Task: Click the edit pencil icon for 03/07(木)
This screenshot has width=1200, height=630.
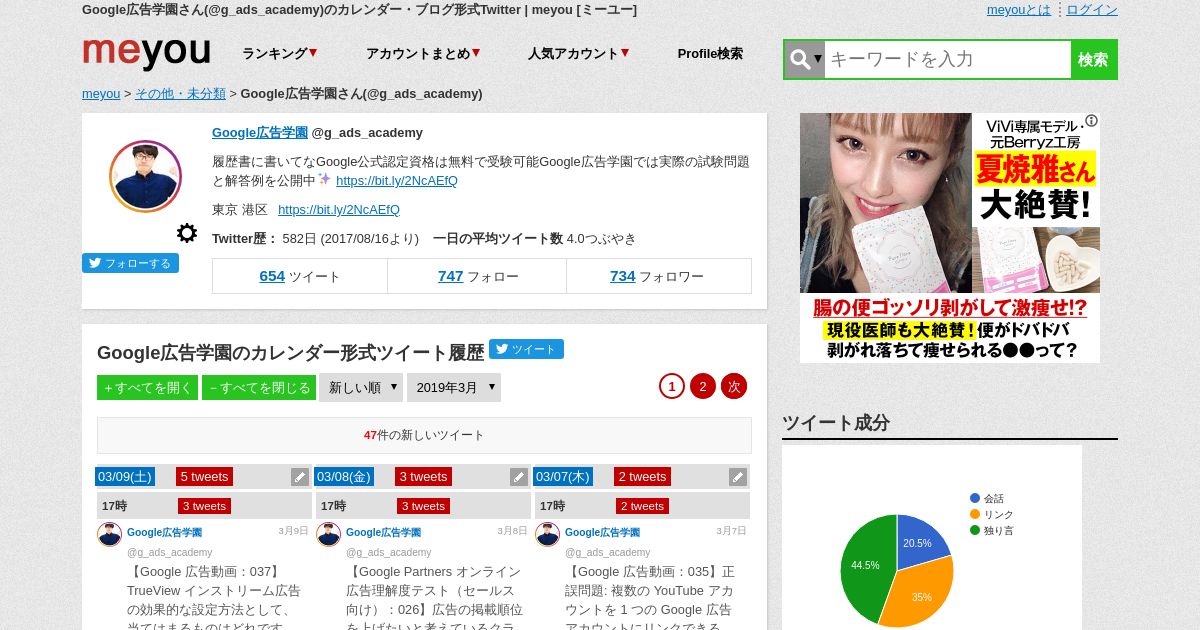Action: (738, 477)
